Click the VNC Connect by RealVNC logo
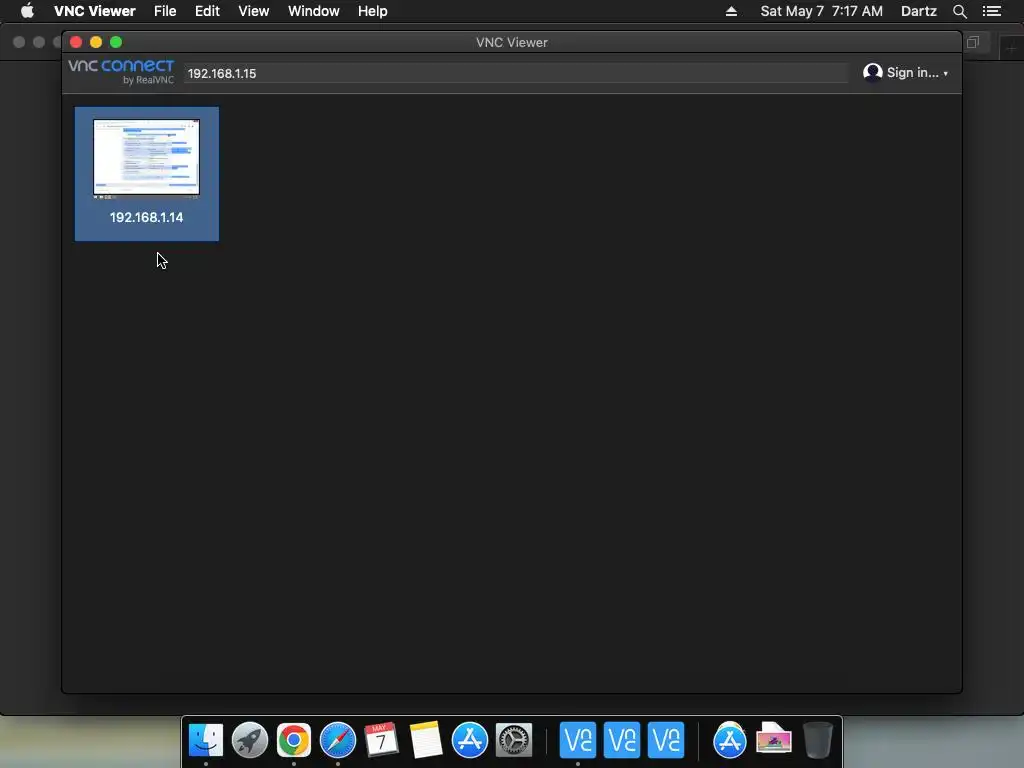This screenshot has width=1024, height=768. 121,71
